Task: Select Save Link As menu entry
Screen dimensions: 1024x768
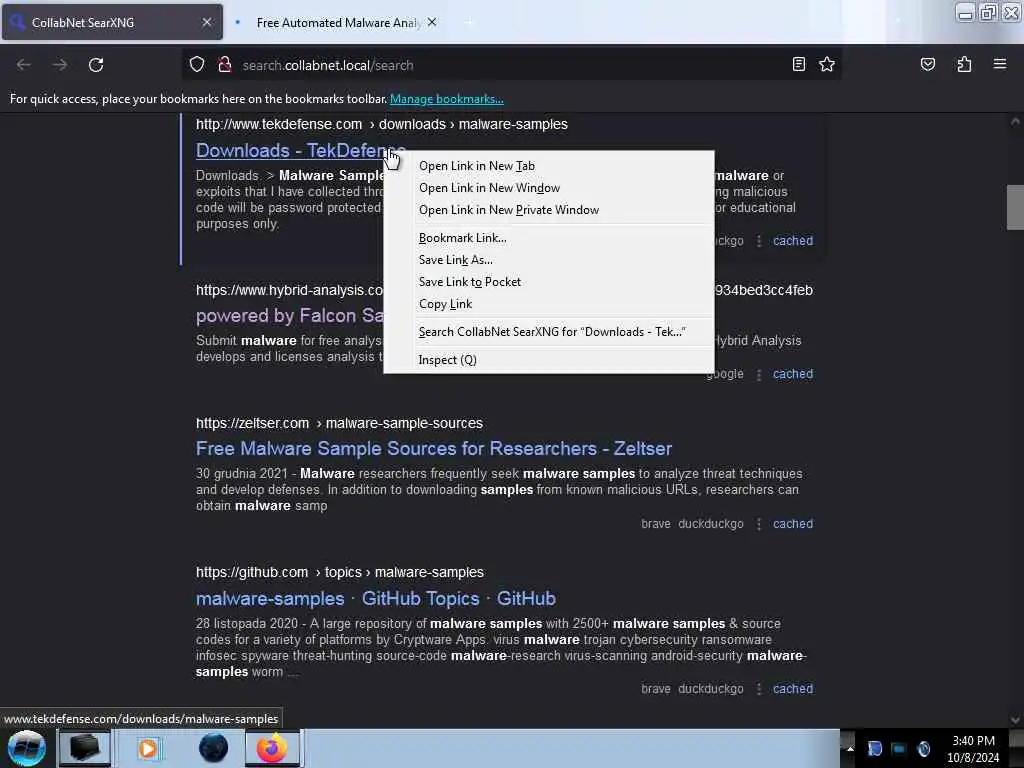Action: tap(549, 260)
